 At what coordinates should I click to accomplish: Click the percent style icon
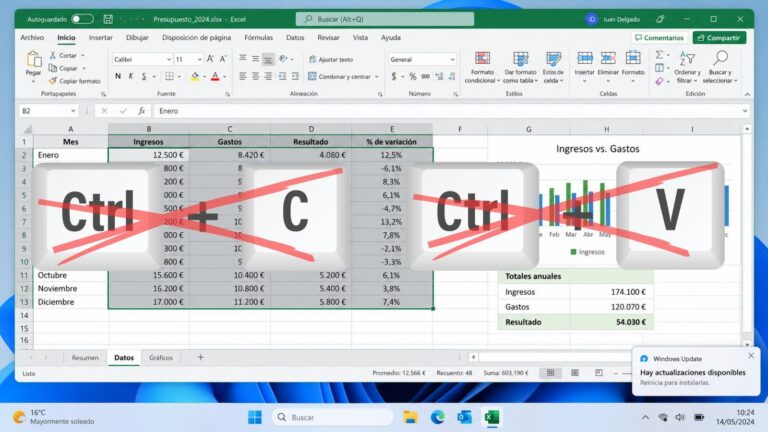[x=413, y=76]
